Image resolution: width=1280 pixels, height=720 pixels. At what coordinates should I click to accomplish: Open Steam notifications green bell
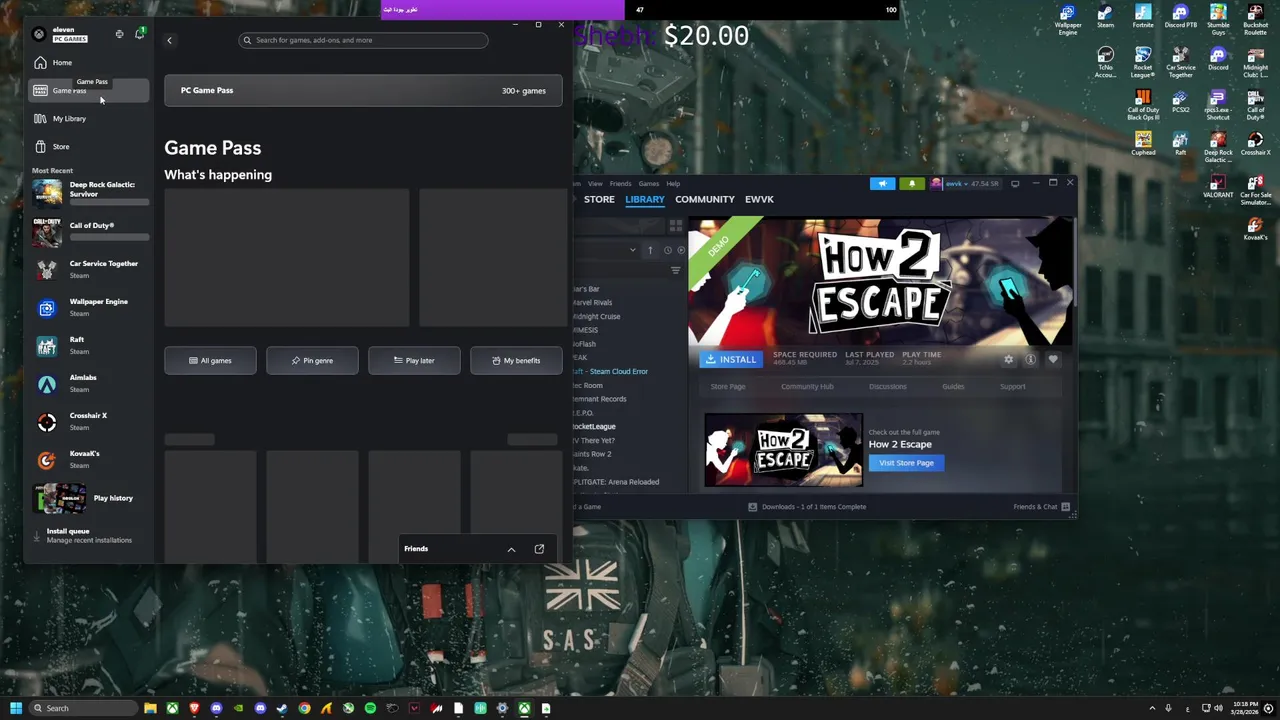912,184
